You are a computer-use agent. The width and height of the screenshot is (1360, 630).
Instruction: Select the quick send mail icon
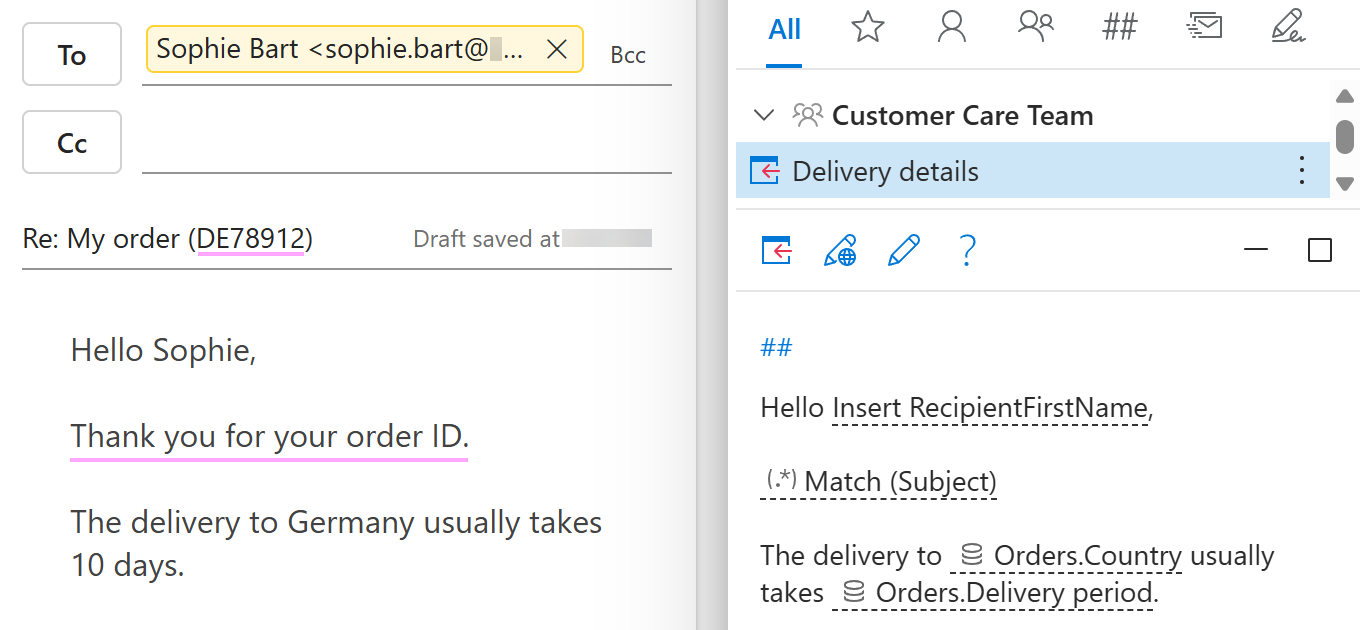pyautogui.click(x=1204, y=27)
